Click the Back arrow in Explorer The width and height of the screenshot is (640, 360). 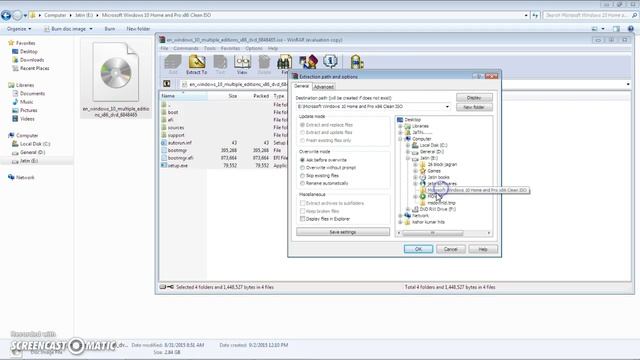click(6, 16)
